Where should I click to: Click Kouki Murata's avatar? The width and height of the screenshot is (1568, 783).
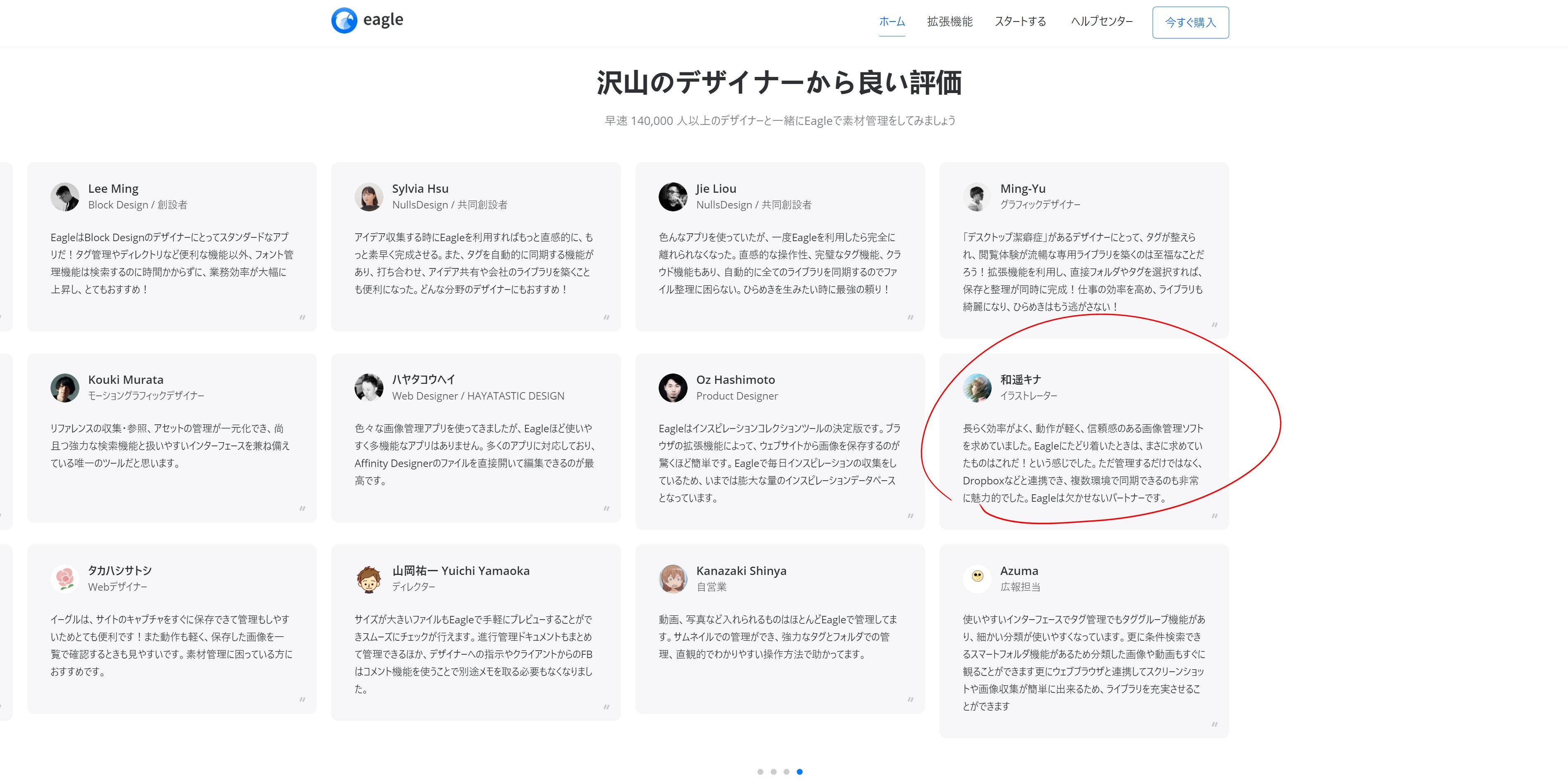65,388
